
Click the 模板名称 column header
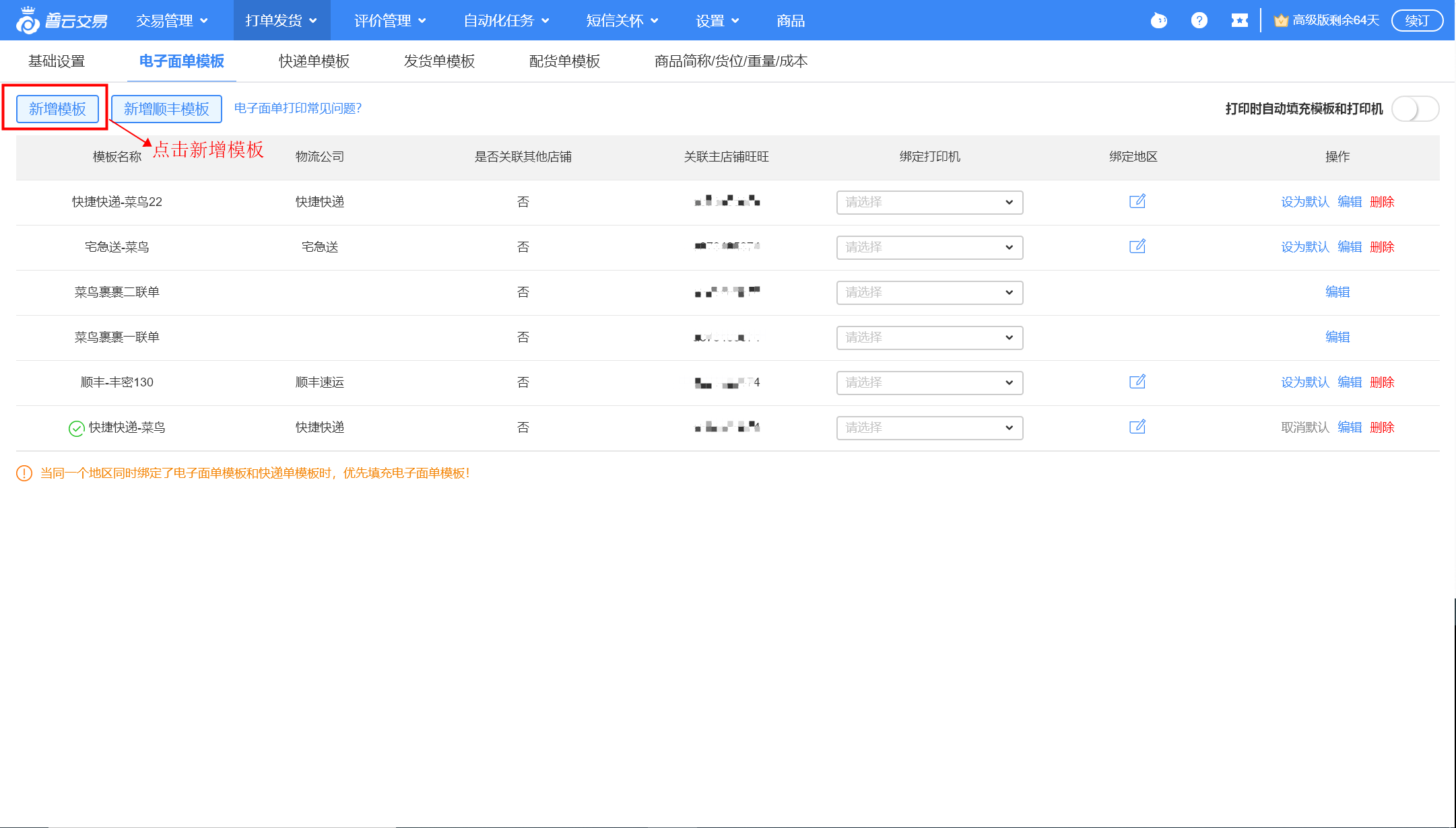click(x=117, y=157)
